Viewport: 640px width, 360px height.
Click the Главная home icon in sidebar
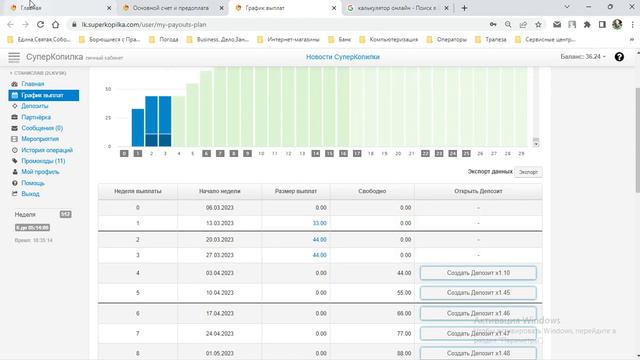15,84
